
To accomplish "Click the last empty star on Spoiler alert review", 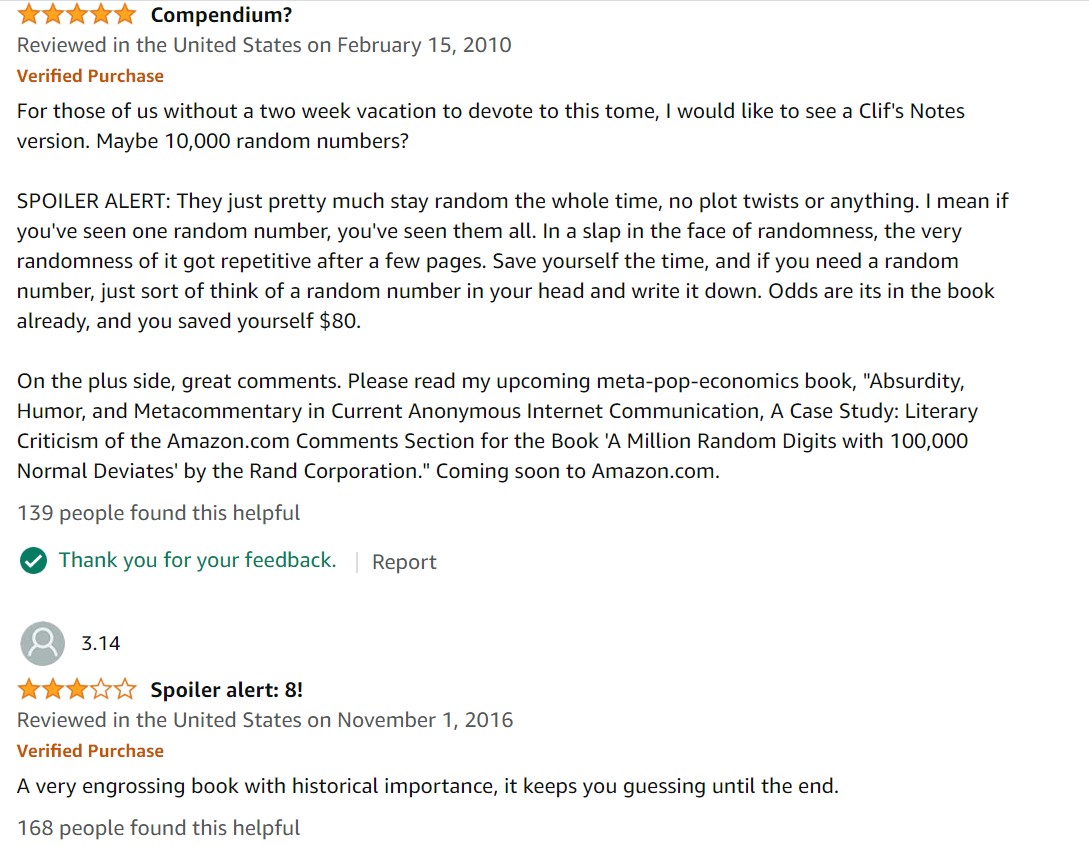I will click(x=125, y=689).
